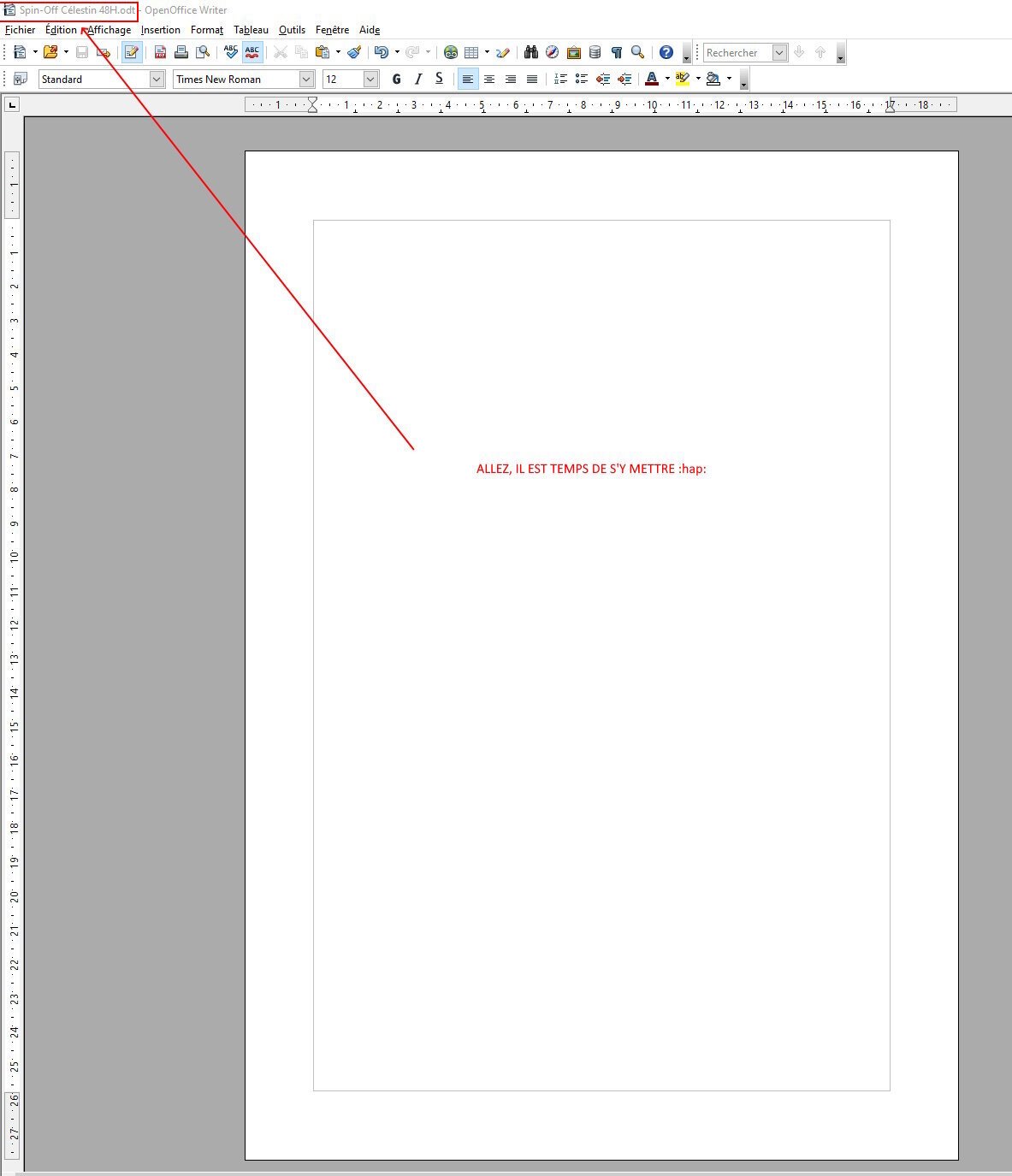Click the Print printer icon
Viewport: 1012px width, 1176px height.
tap(181, 52)
